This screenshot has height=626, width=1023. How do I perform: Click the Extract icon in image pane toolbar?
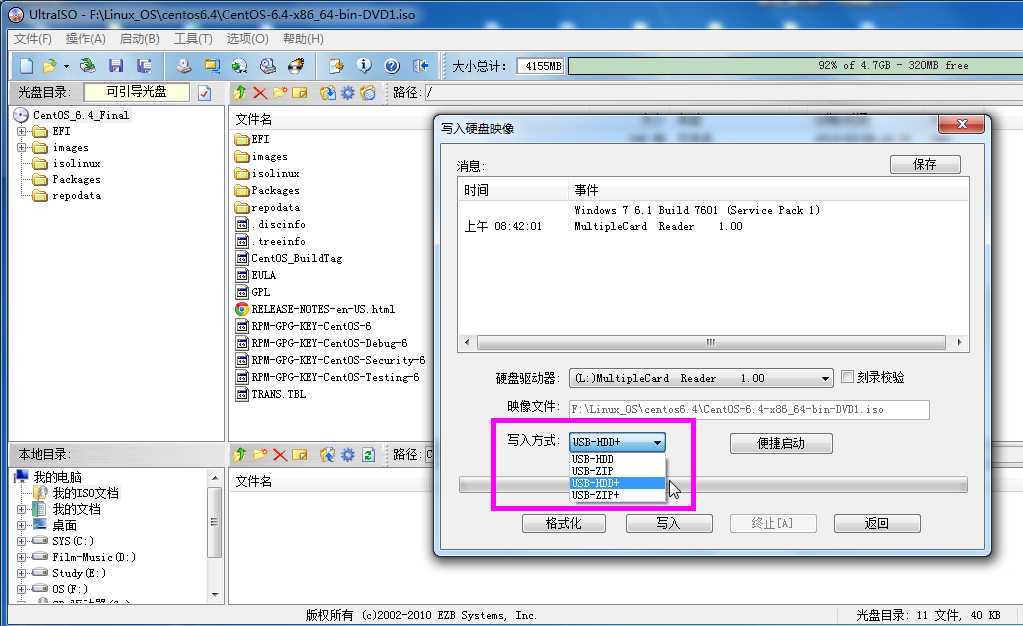(328, 93)
